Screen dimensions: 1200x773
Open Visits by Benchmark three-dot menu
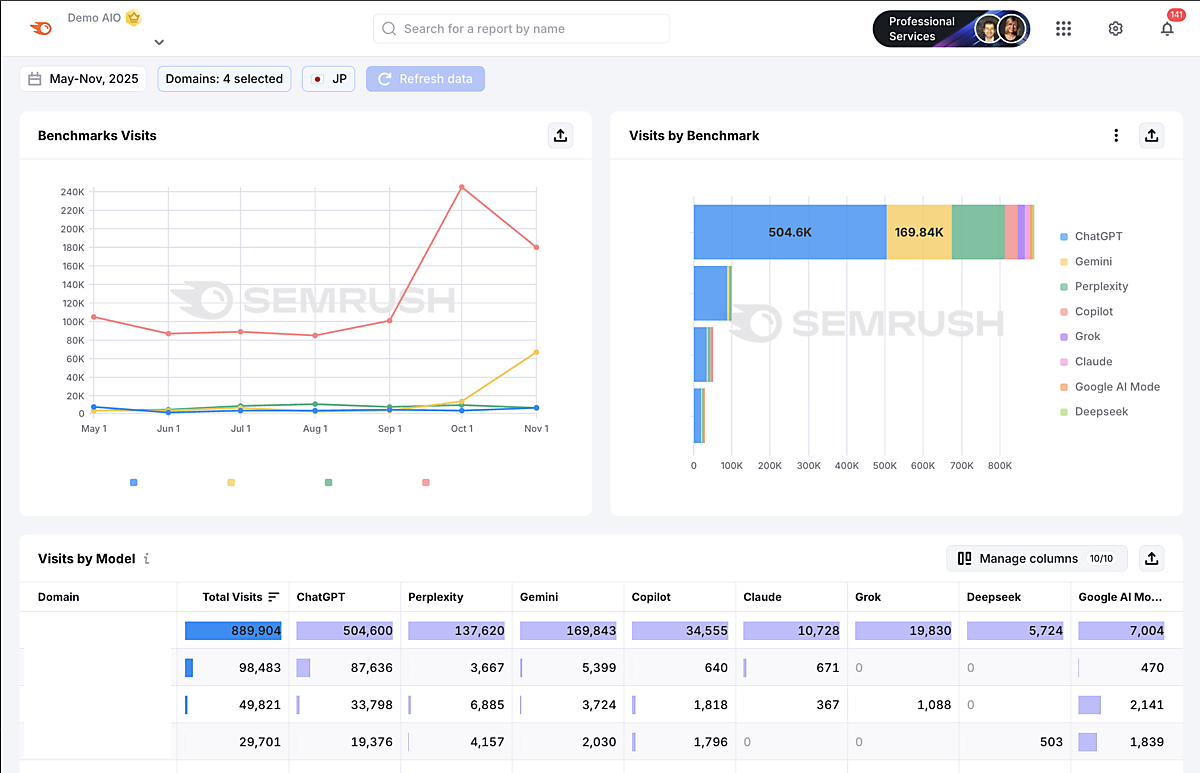[1116, 136]
